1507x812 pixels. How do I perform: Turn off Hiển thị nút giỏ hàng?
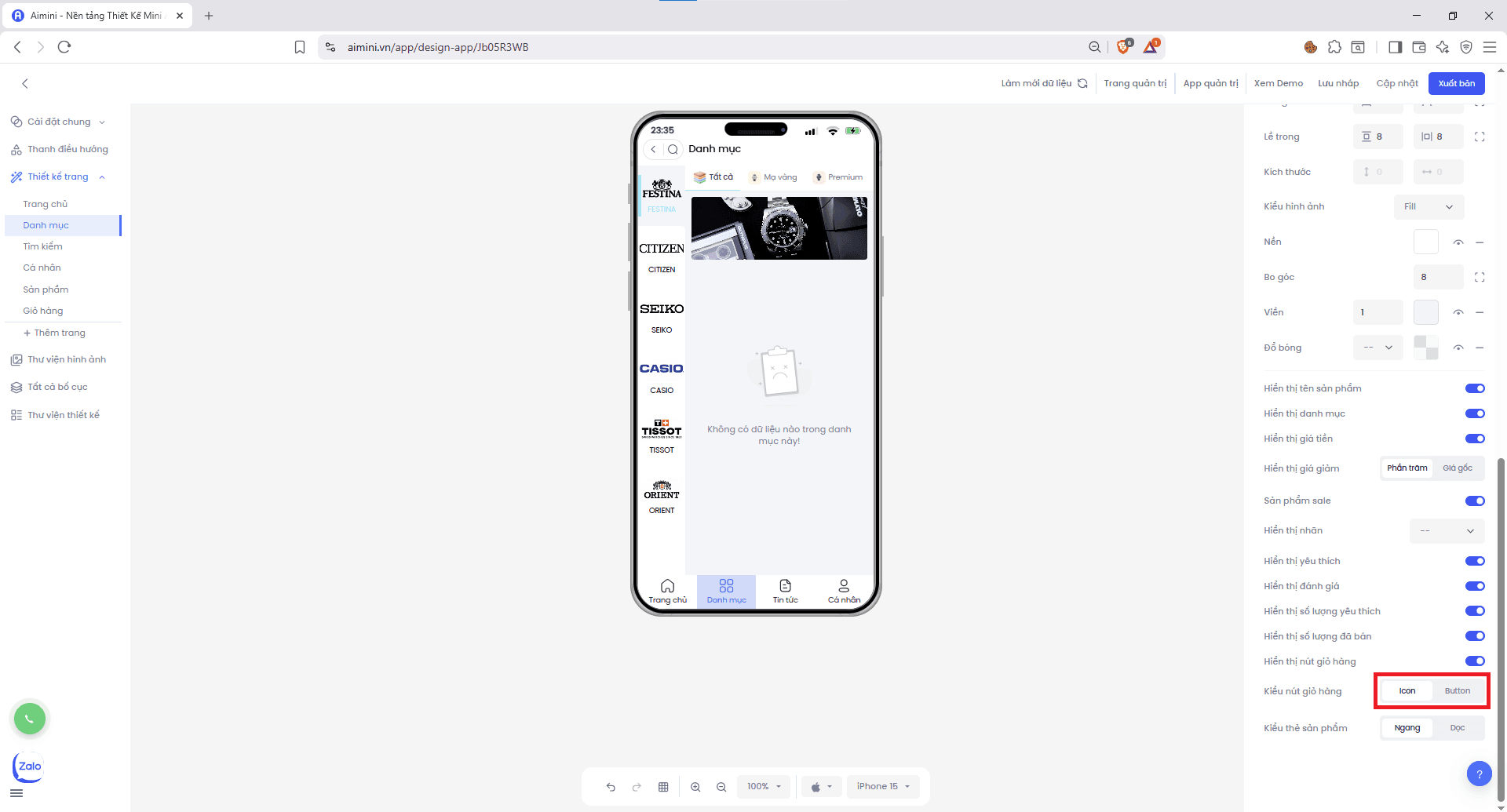pyautogui.click(x=1474, y=661)
